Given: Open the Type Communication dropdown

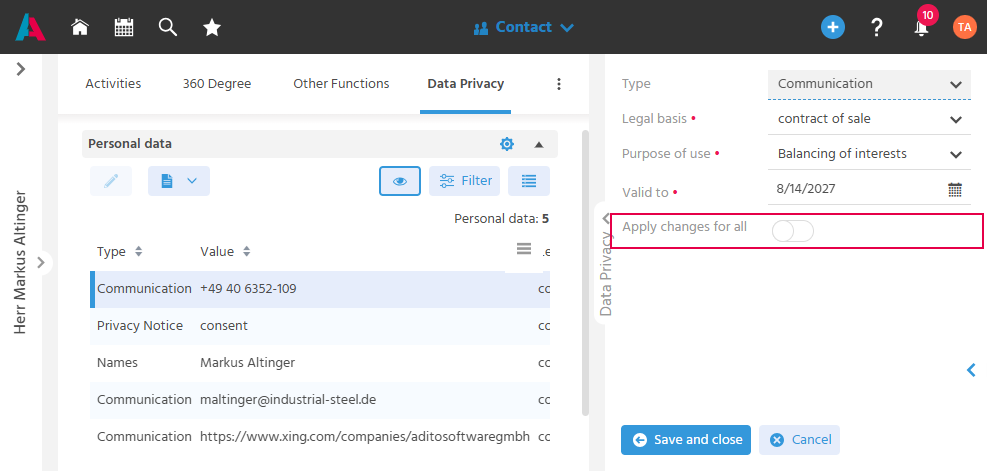Looking at the screenshot, I should coord(869,84).
